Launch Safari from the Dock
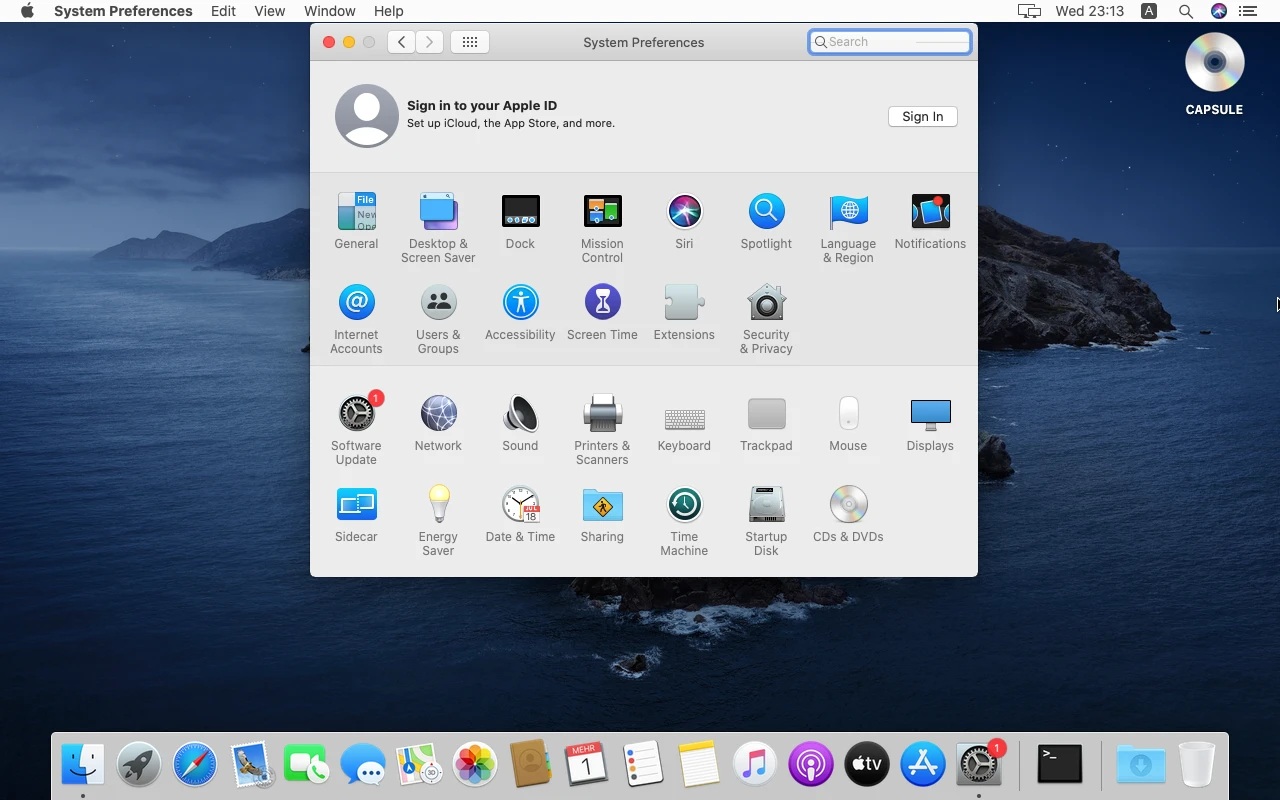Viewport: 1280px width, 800px height. tap(194, 765)
